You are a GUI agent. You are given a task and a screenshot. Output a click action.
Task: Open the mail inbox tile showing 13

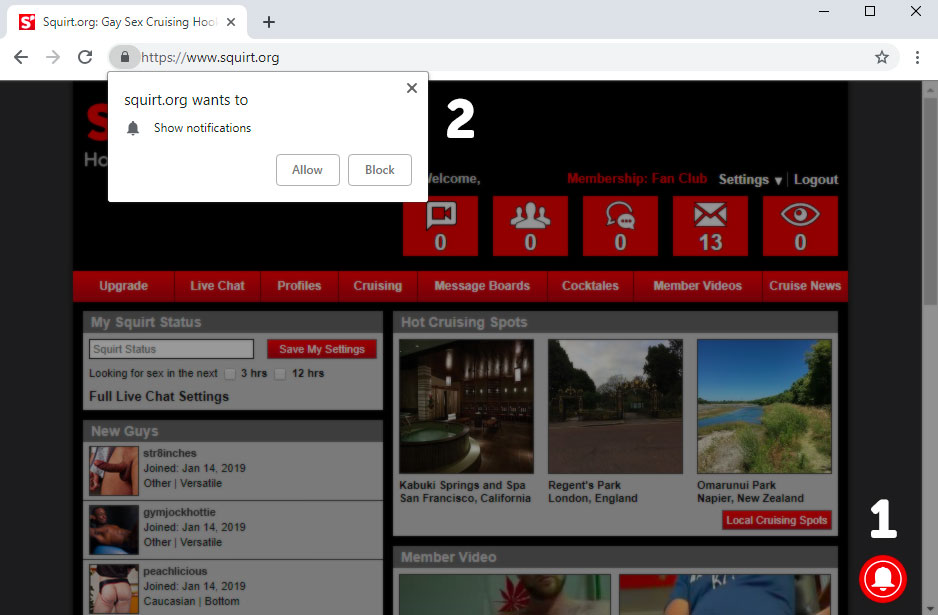[x=710, y=226]
